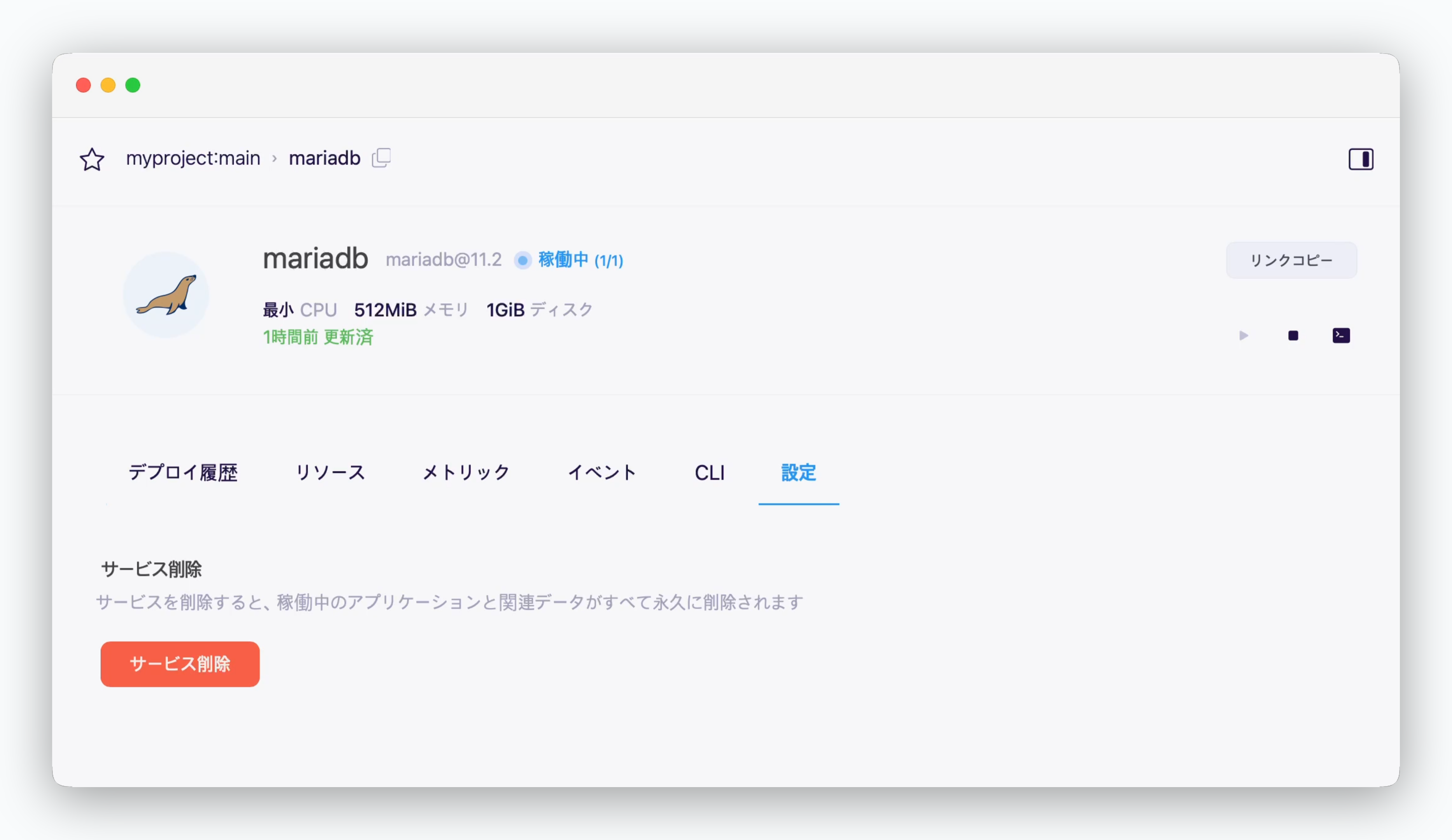
Task: Copy the mariadb service name icon
Action: click(381, 157)
